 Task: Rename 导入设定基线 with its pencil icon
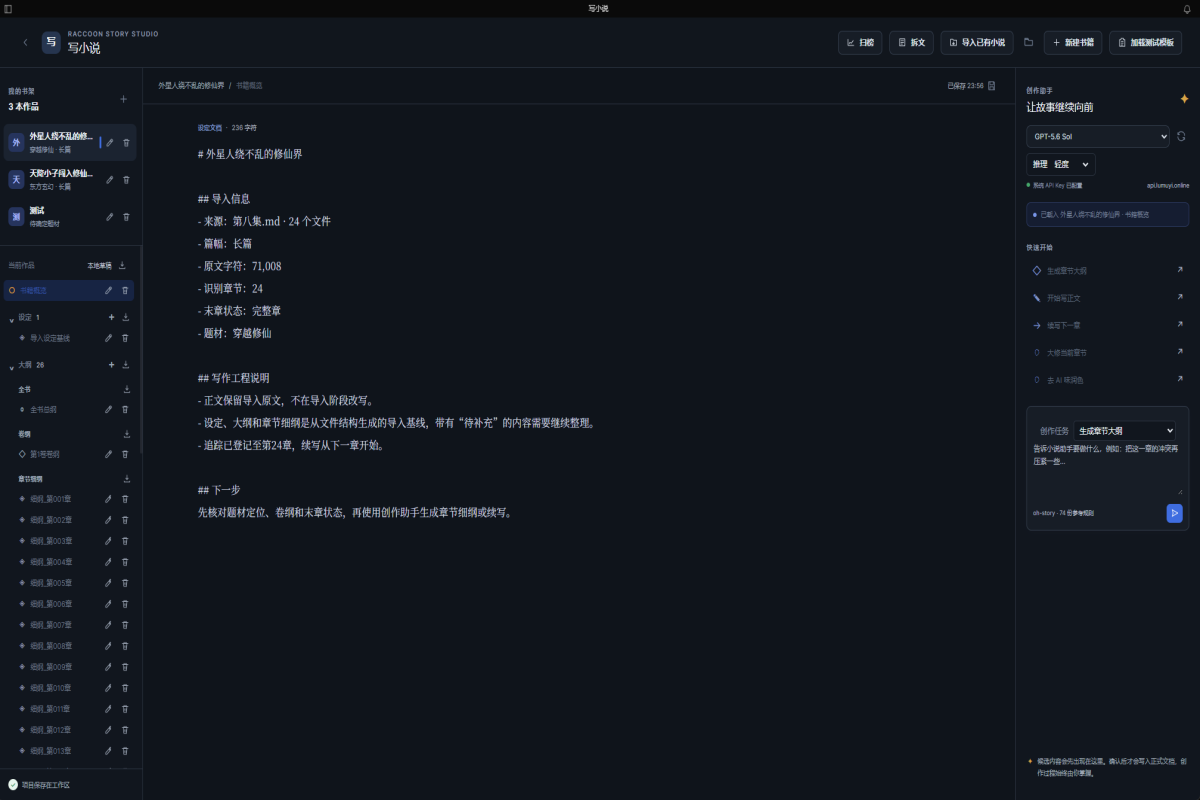pos(109,338)
